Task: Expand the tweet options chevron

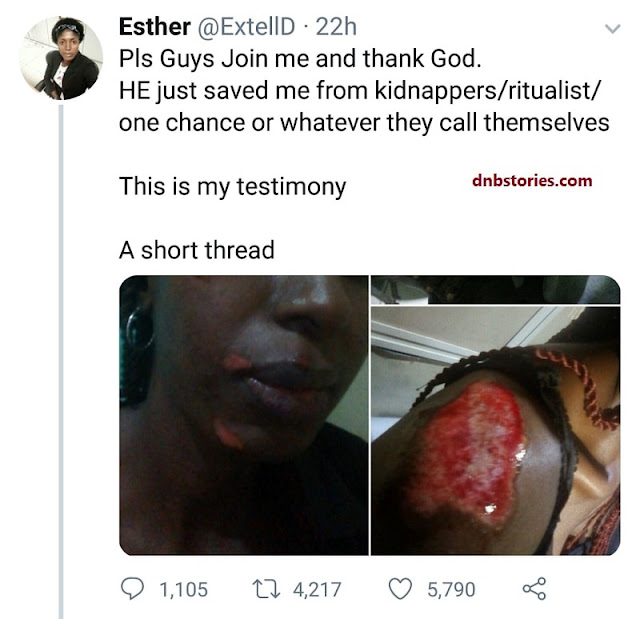Action: 612,29
